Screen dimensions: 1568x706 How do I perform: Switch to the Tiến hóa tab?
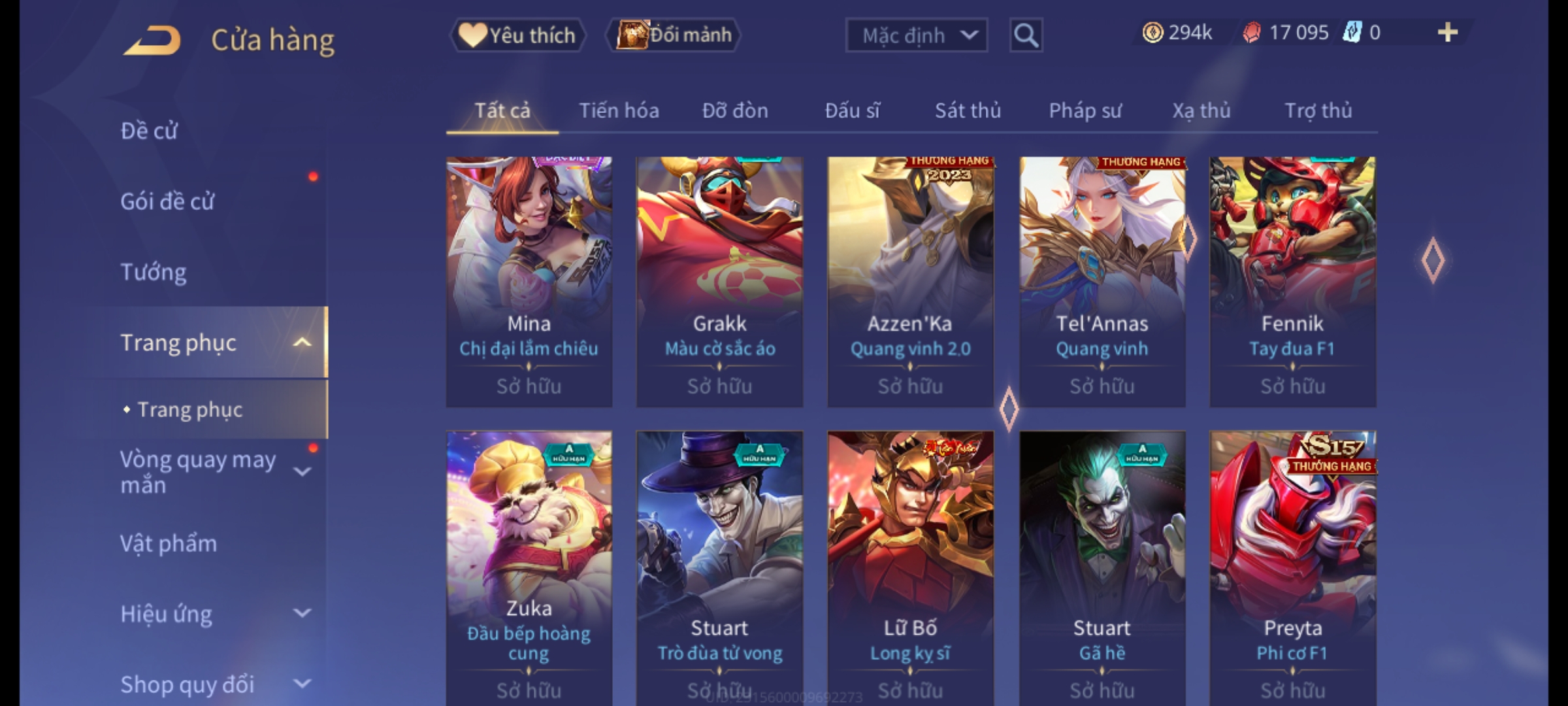[x=619, y=110]
